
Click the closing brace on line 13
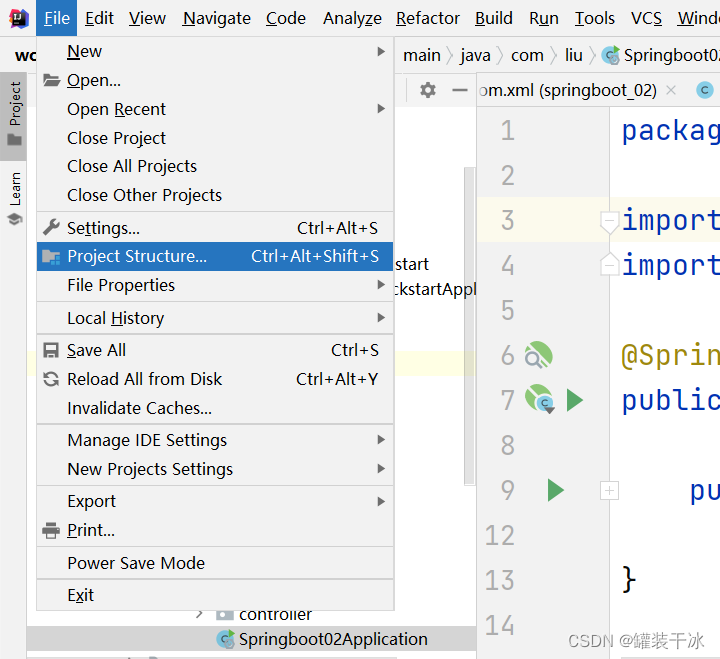tap(629, 580)
